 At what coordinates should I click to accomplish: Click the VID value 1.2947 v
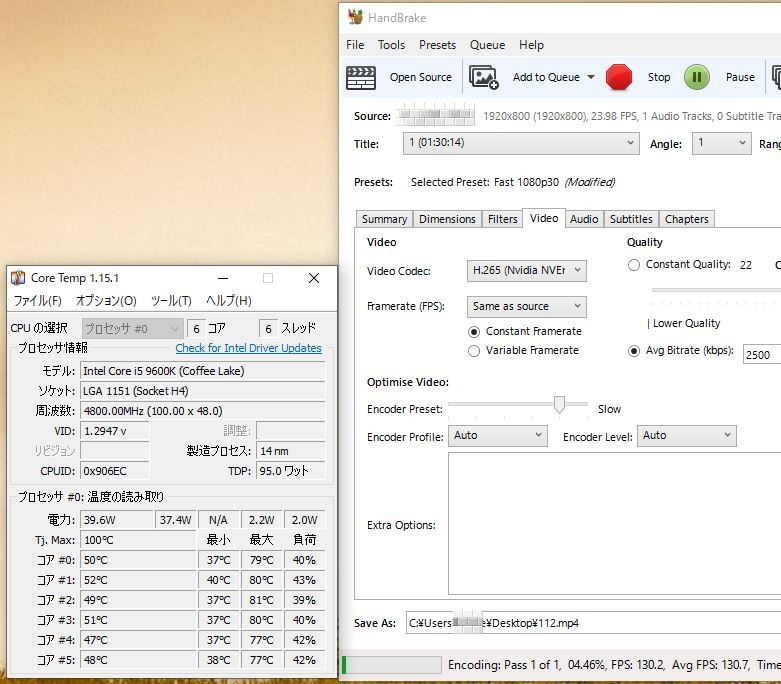coord(115,431)
